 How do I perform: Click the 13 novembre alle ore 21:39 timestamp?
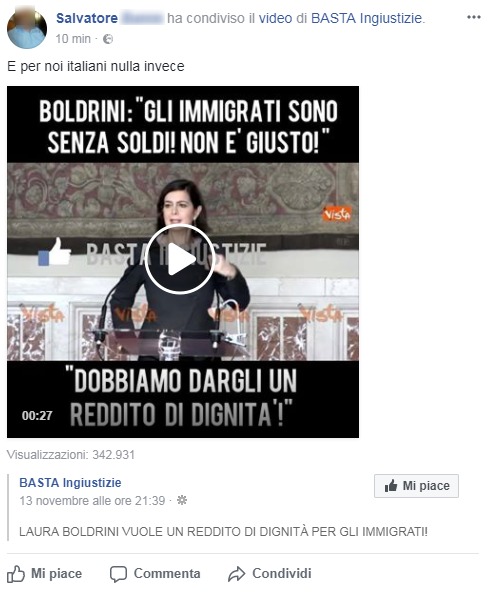(x=92, y=501)
